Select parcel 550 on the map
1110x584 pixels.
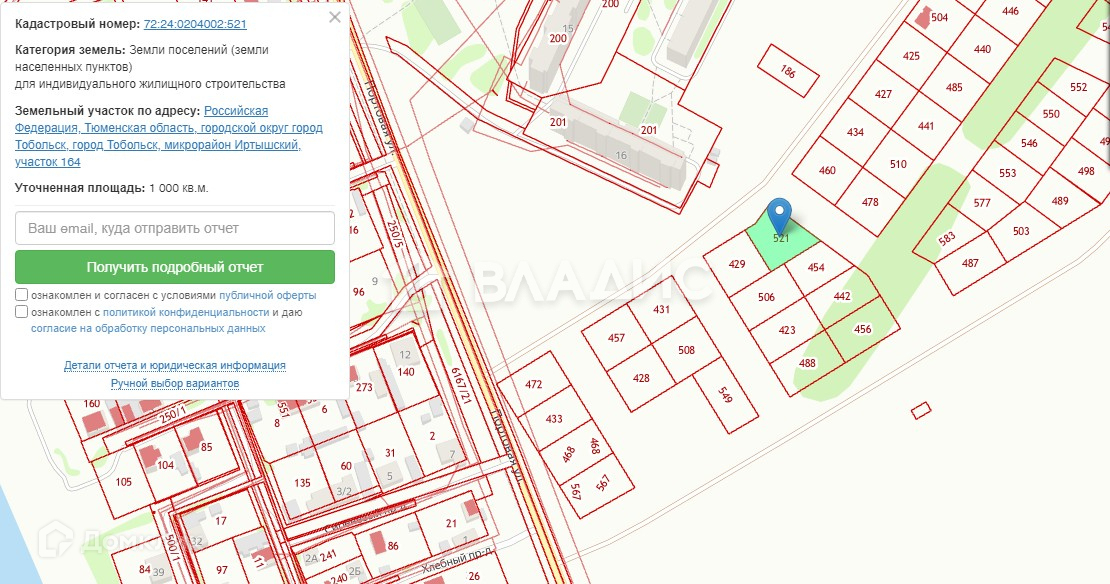(1051, 114)
